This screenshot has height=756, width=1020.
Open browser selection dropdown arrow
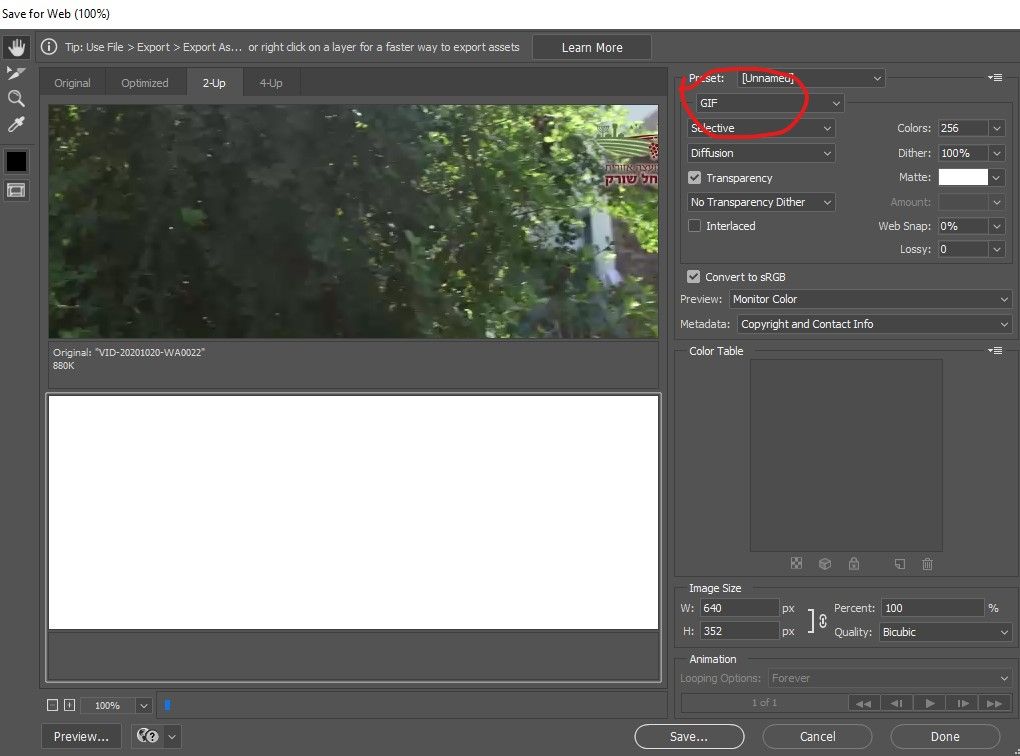[x=172, y=736]
